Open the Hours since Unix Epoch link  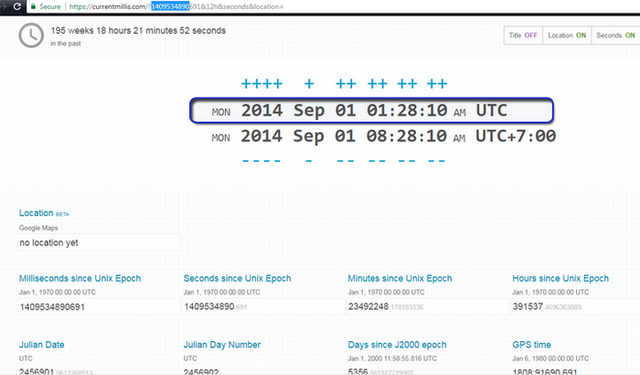(x=560, y=278)
